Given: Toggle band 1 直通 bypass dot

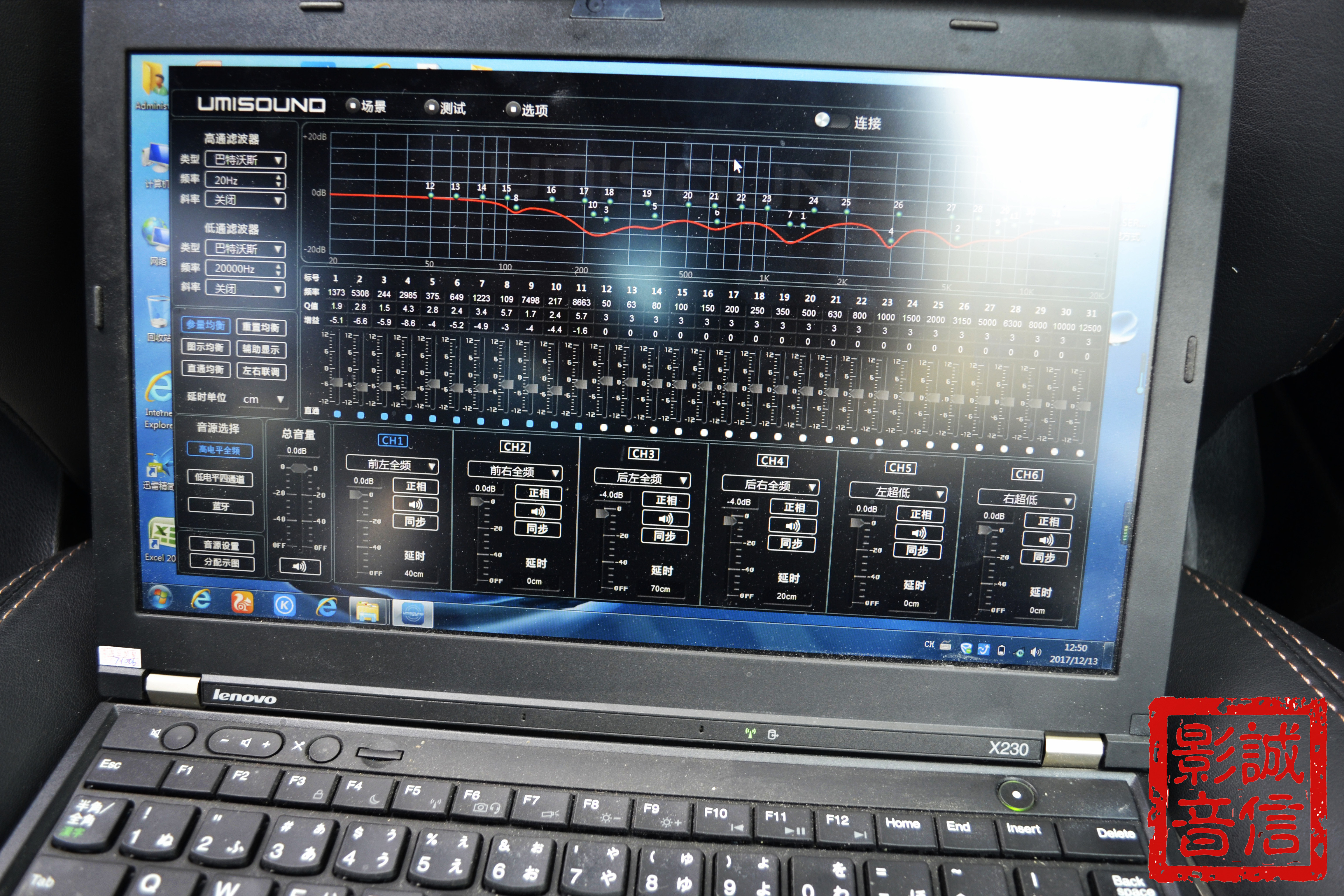Looking at the screenshot, I should (337, 414).
